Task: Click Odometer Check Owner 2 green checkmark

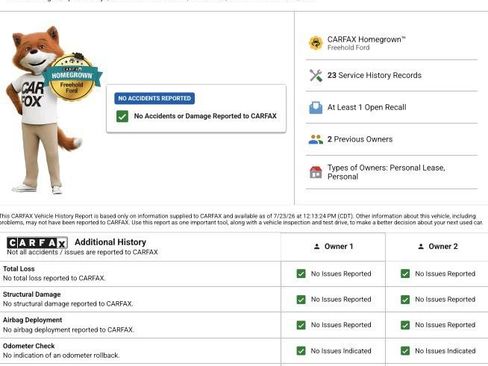Action: click(405, 351)
